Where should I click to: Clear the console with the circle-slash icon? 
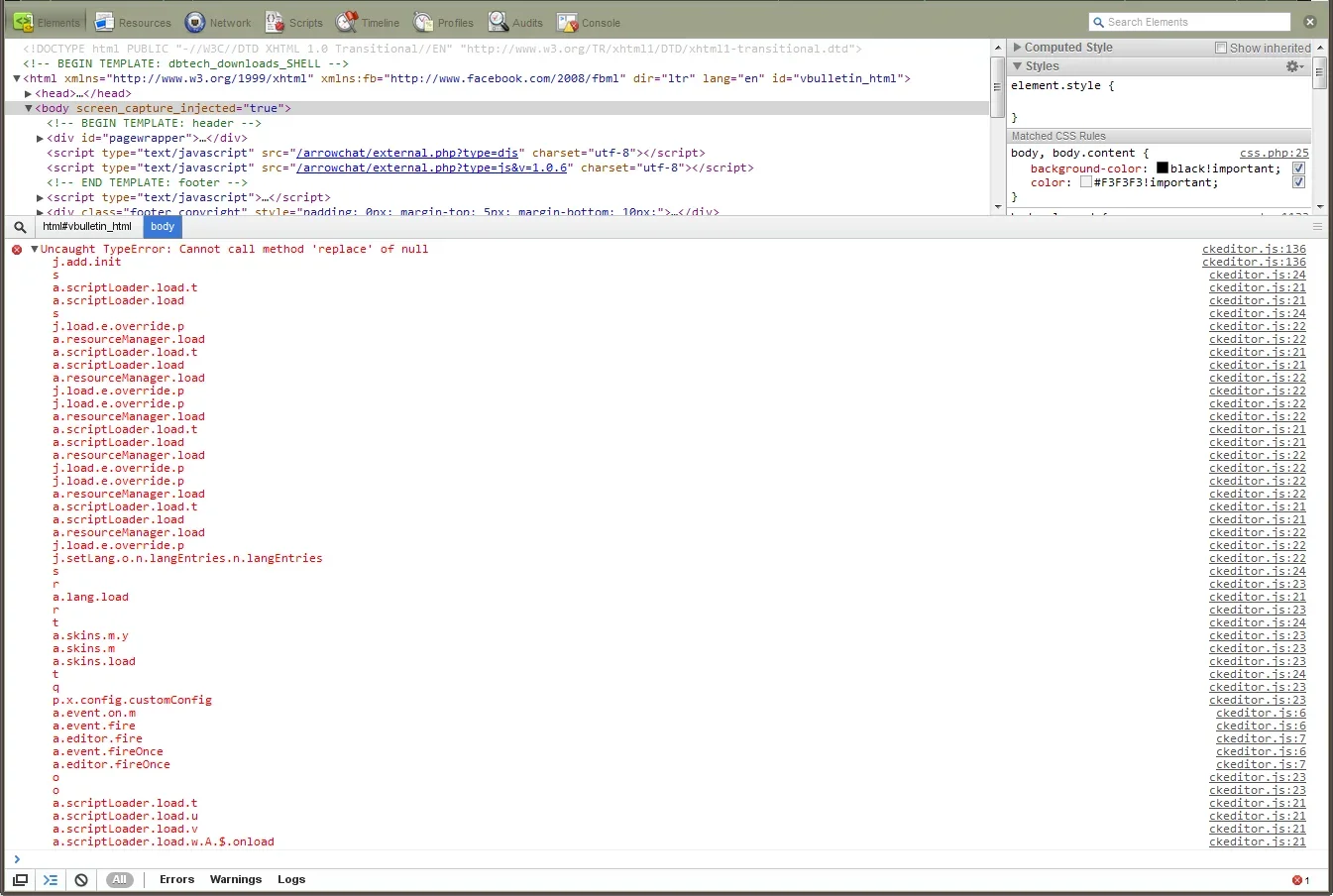pyautogui.click(x=80, y=879)
